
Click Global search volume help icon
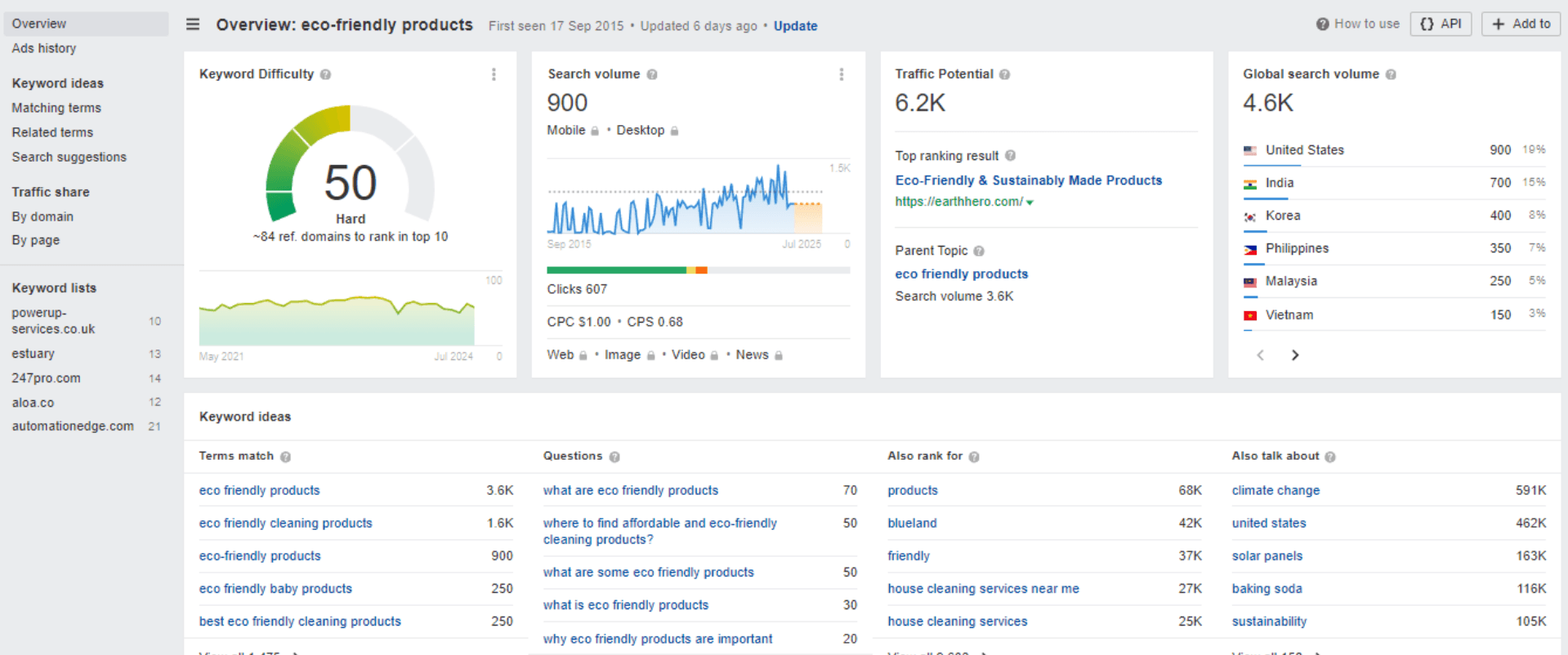click(1391, 74)
